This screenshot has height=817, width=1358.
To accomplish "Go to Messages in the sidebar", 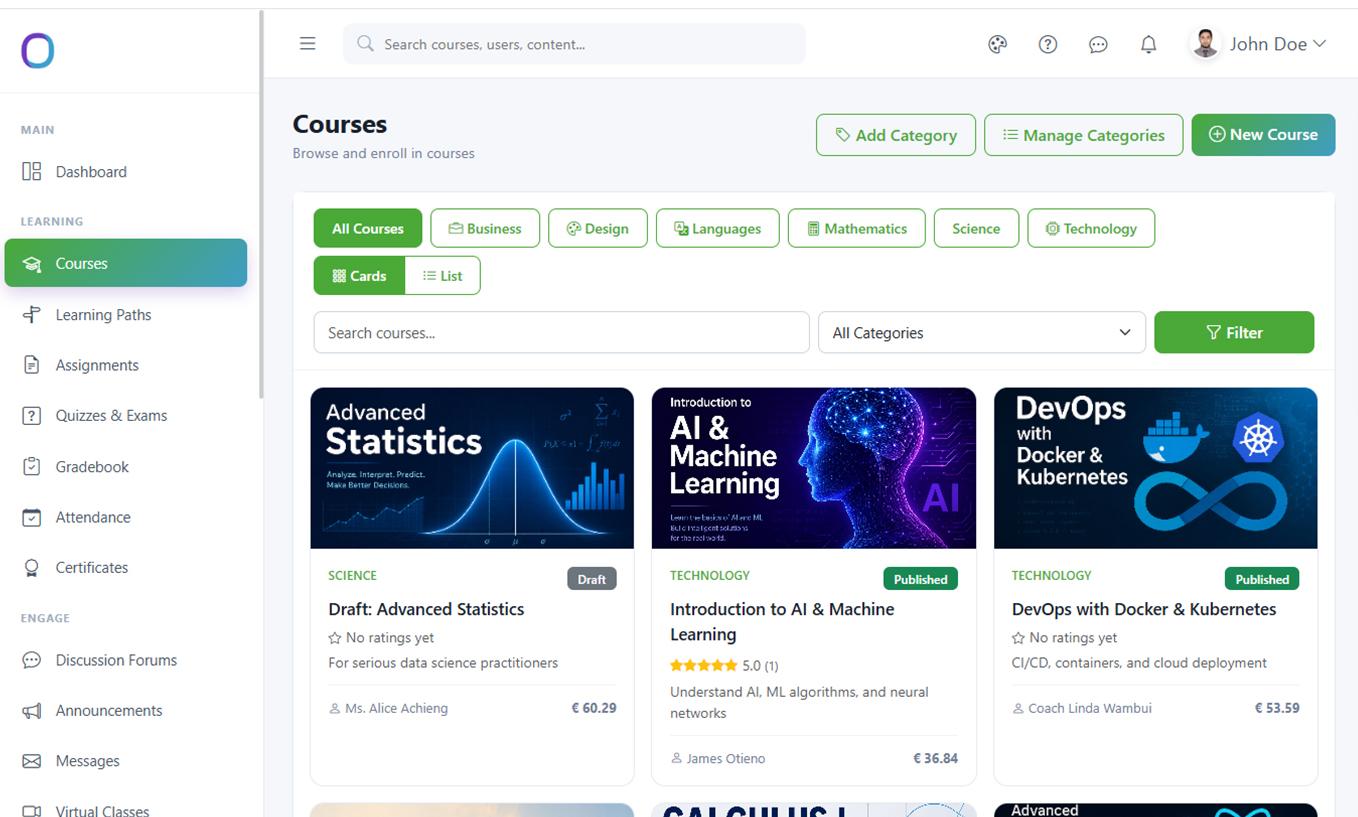I will coord(126,761).
